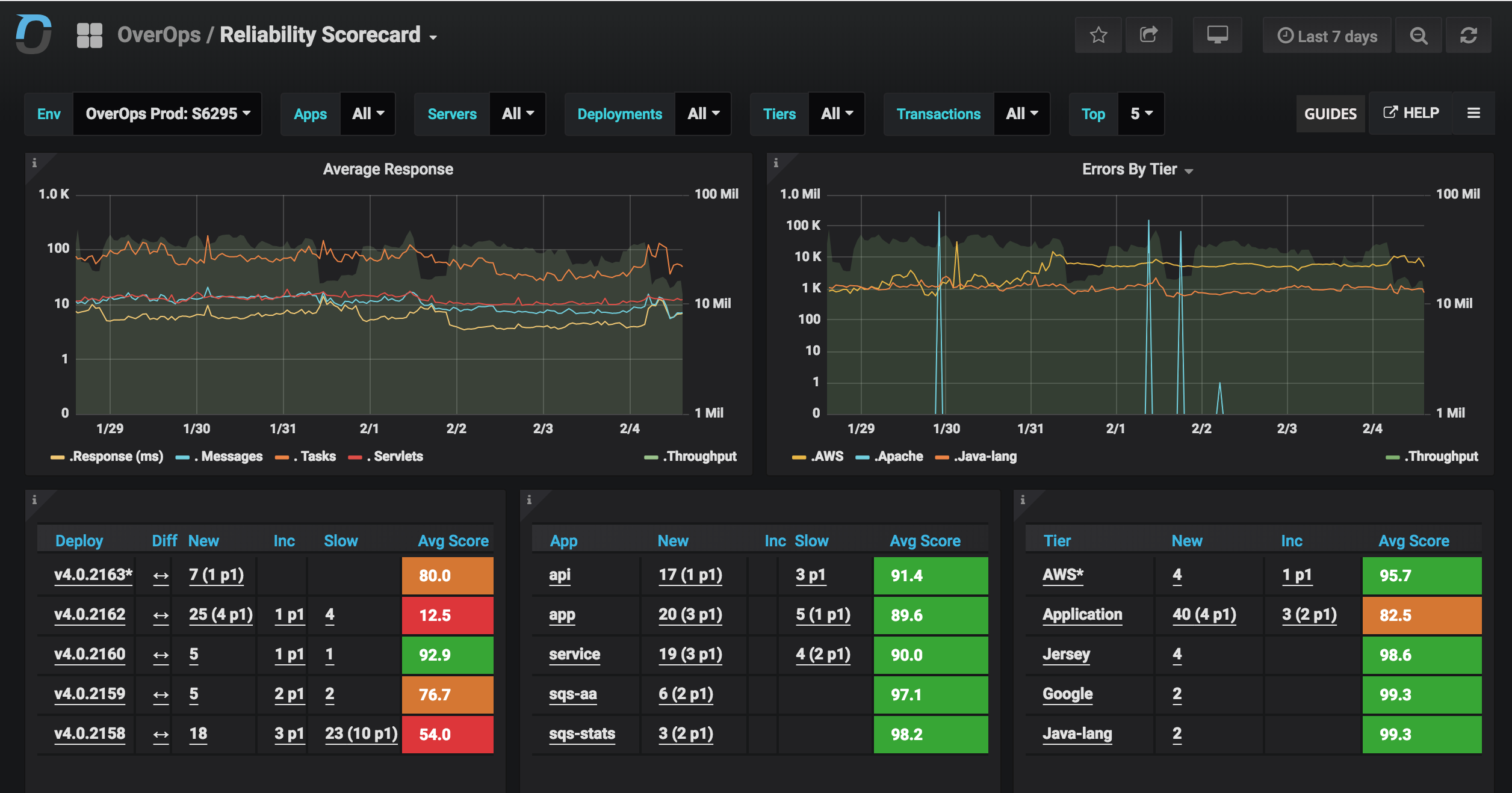
Task: Open the Last 7 days time picker
Action: click(1327, 35)
